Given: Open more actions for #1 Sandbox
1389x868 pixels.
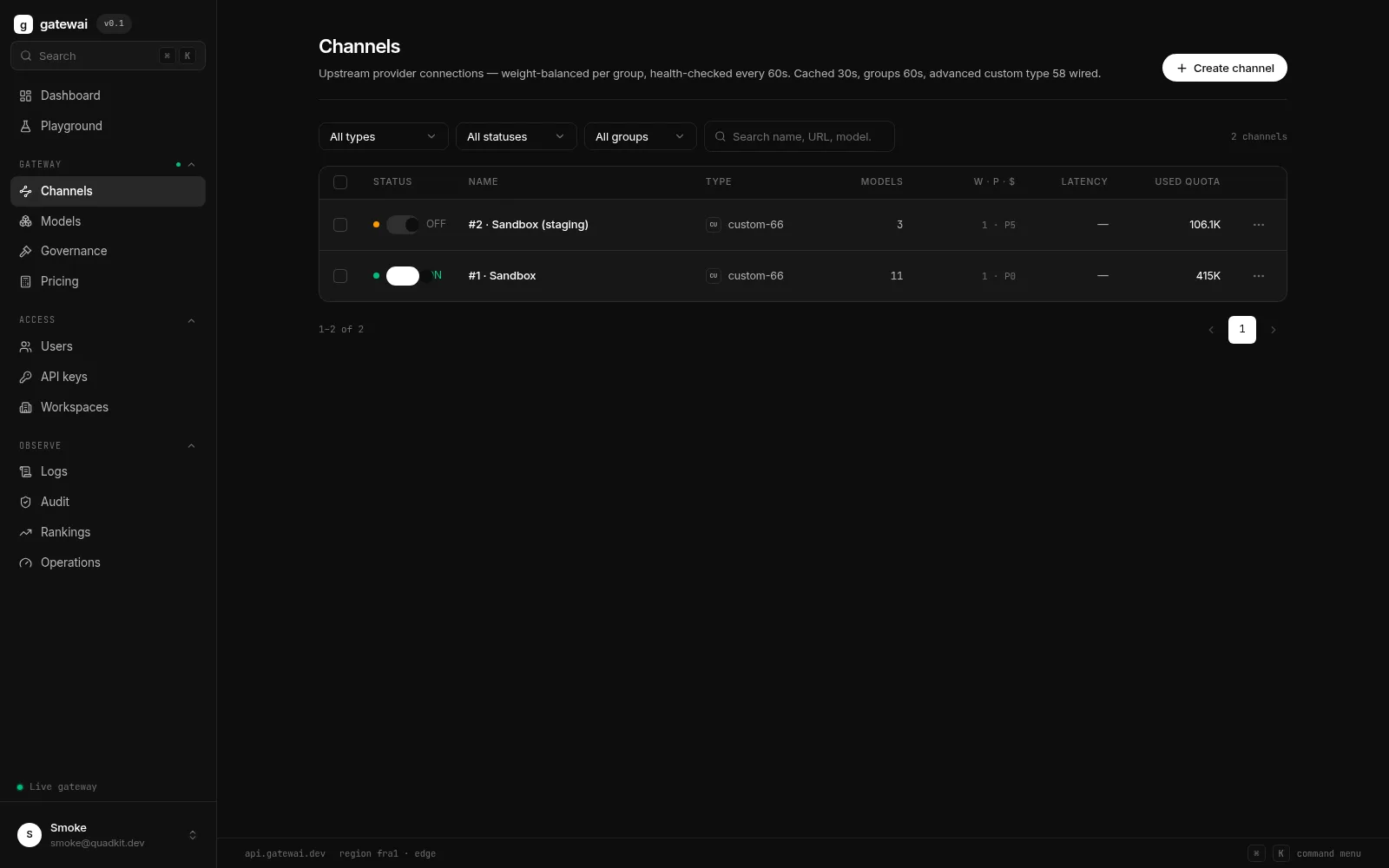Looking at the screenshot, I should coord(1259,276).
